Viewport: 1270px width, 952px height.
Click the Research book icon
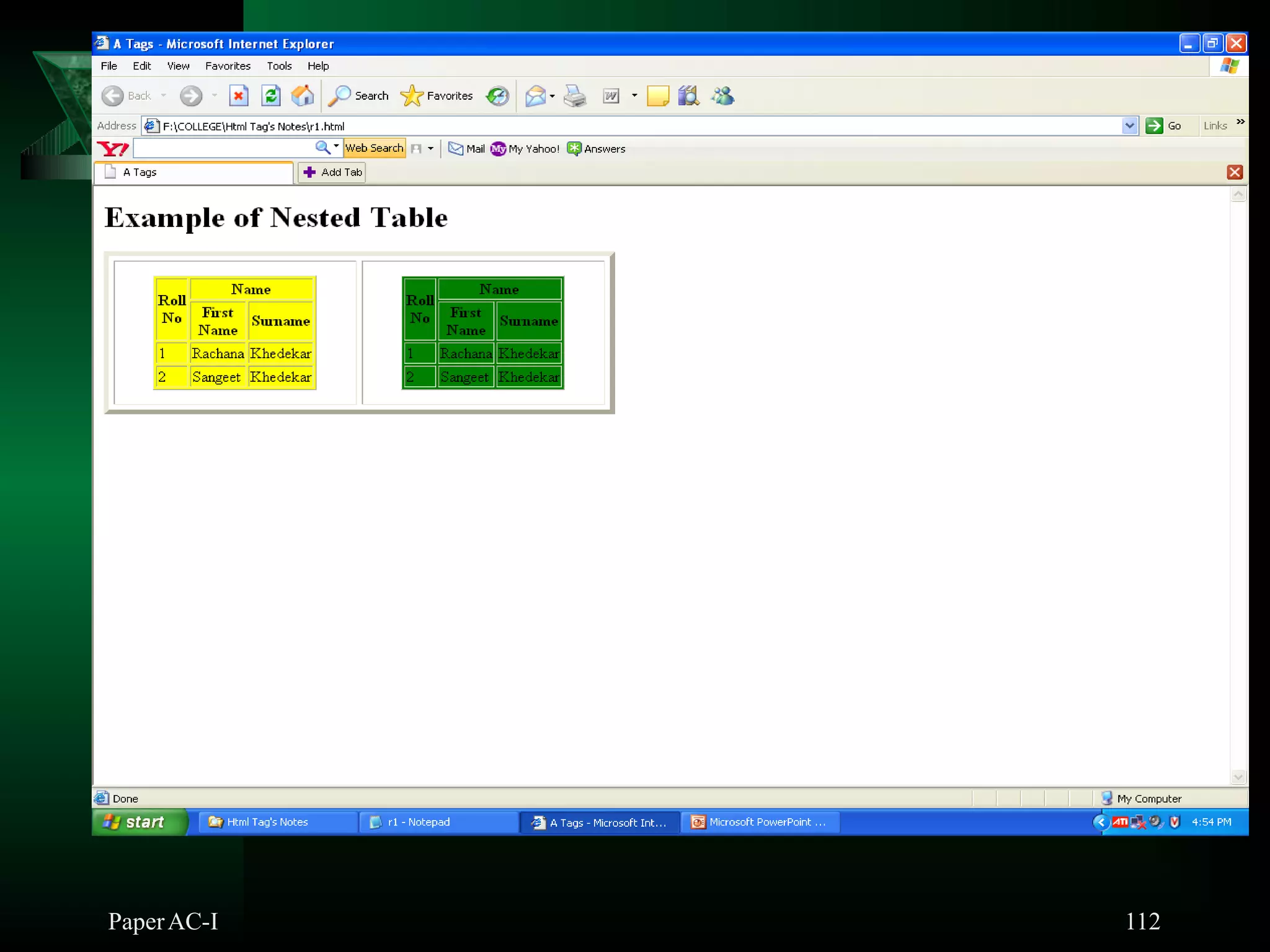[x=688, y=96]
